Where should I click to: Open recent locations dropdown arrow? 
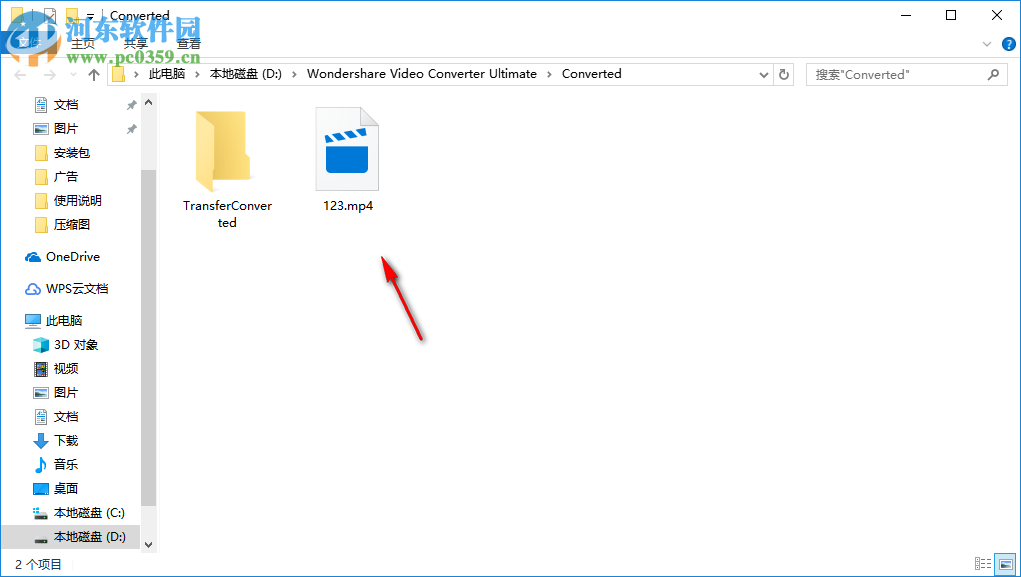pos(73,75)
